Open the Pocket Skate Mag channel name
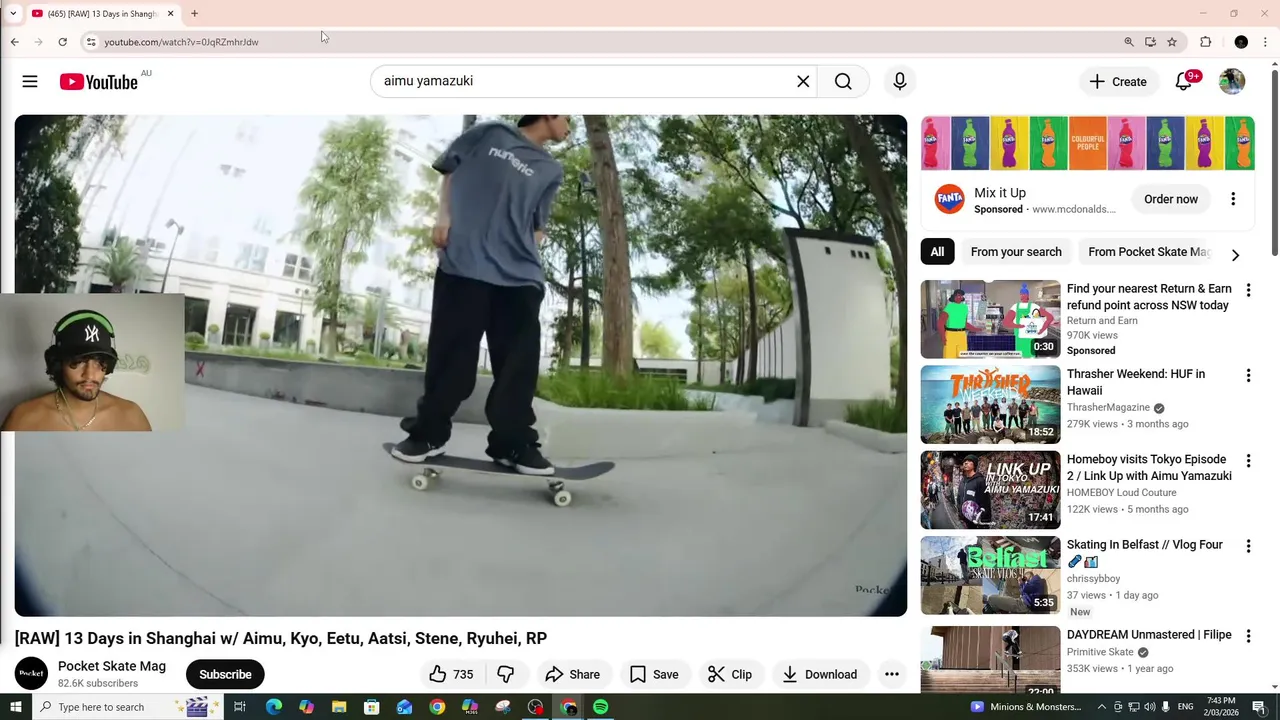 tap(112, 666)
